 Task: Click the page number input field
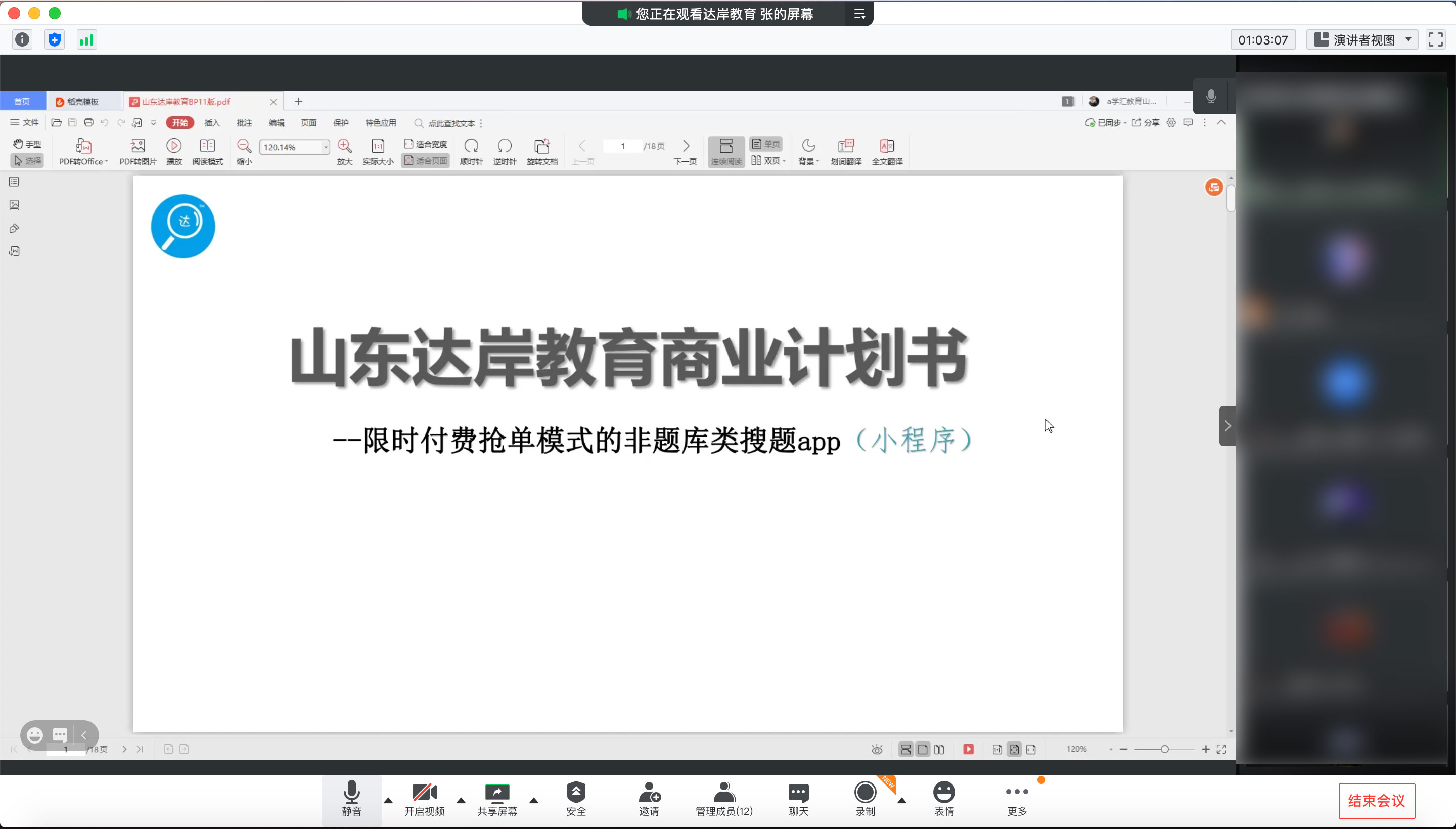pyautogui.click(x=622, y=146)
